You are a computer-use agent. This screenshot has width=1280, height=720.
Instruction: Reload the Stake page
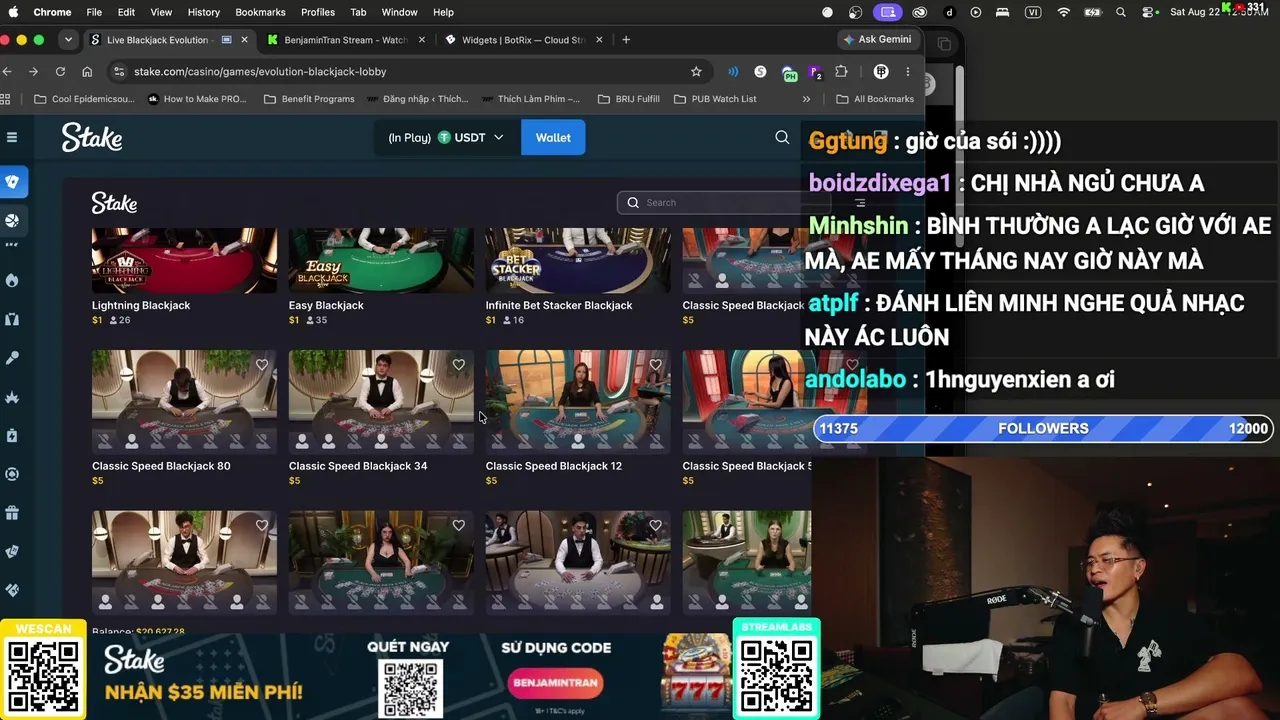coord(60,72)
